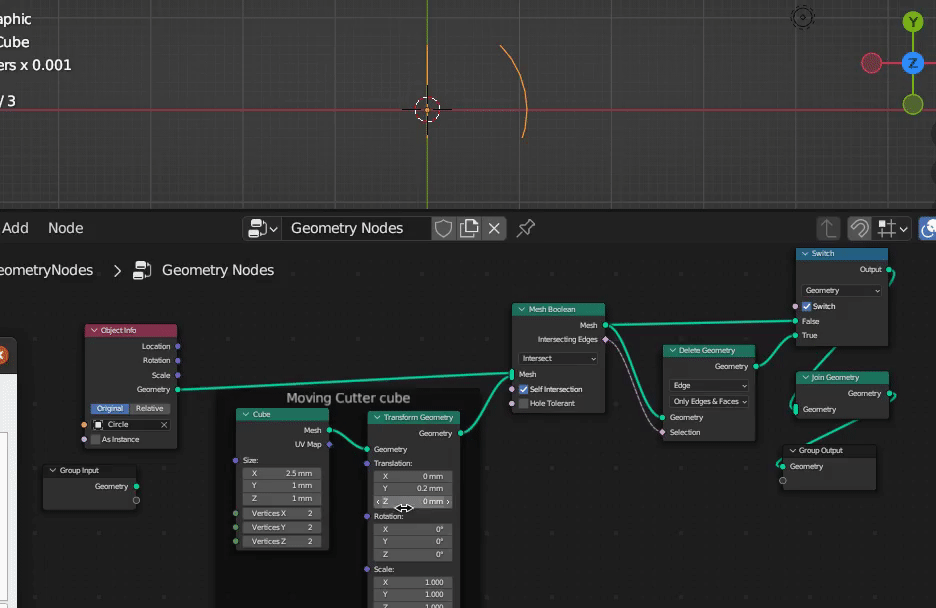Unlink the Geometry Nodes data-block

[x=494, y=228]
